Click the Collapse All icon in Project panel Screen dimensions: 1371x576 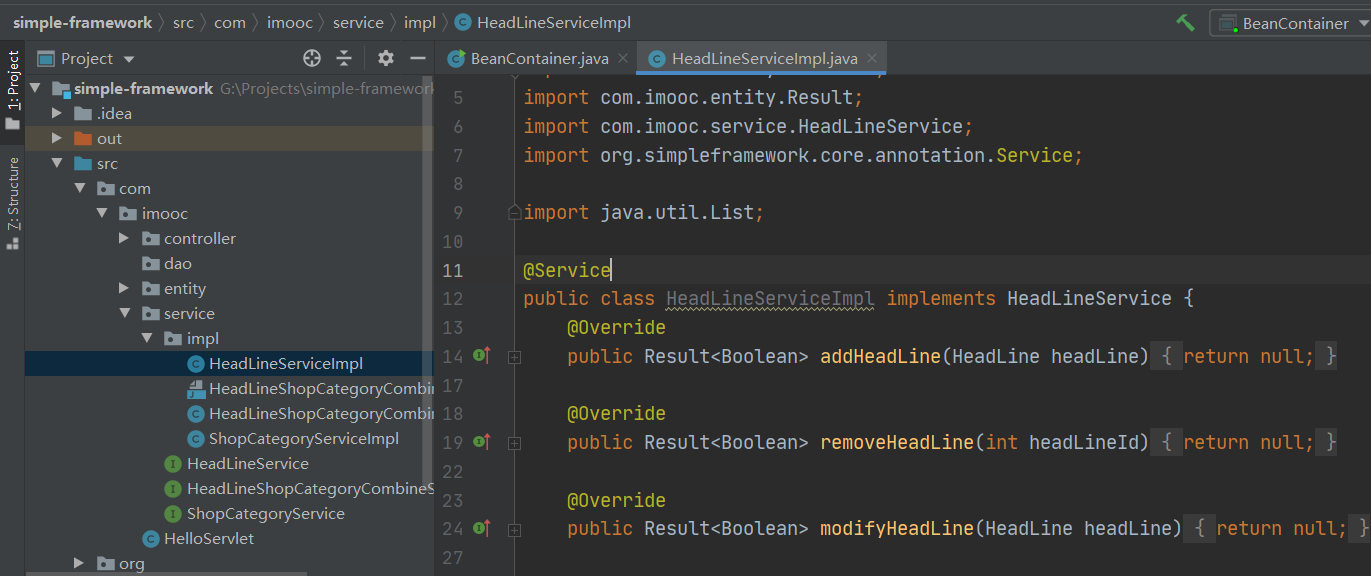coord(344,58)
